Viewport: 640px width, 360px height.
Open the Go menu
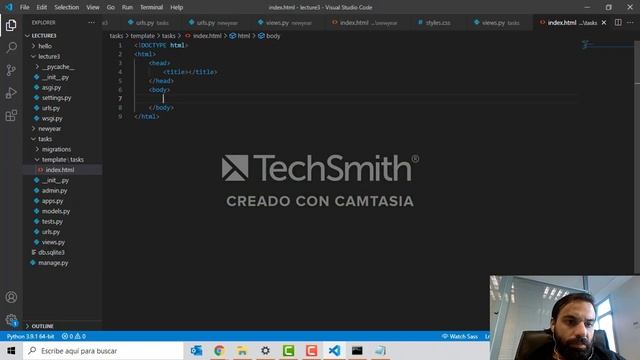[x=111, y=7]
